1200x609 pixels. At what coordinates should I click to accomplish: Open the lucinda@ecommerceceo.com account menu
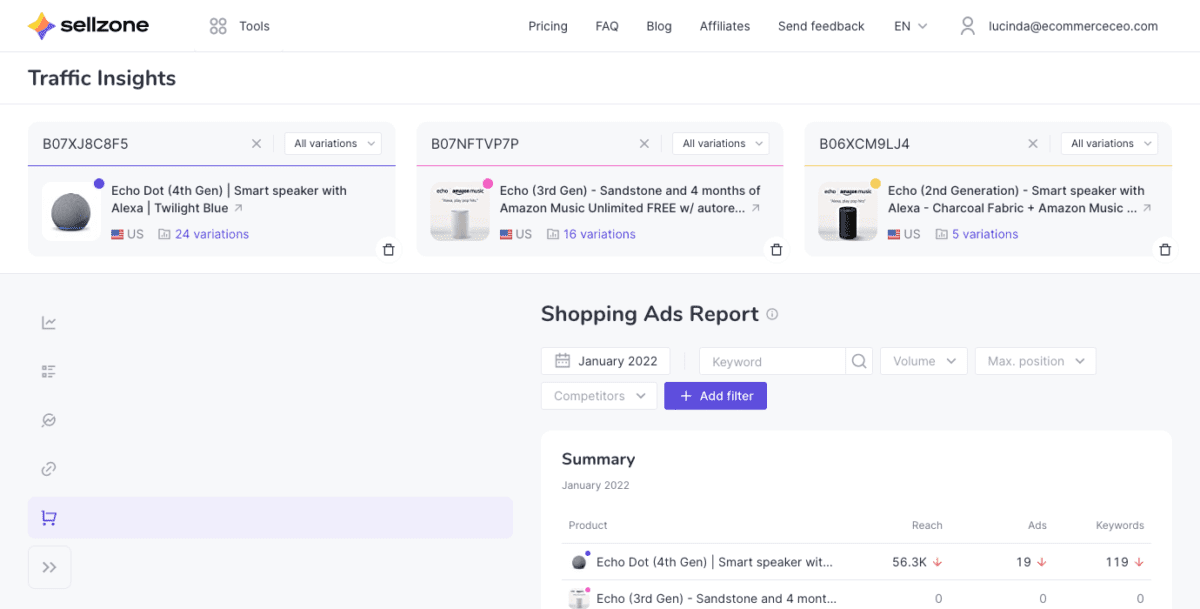[1073, 26]
